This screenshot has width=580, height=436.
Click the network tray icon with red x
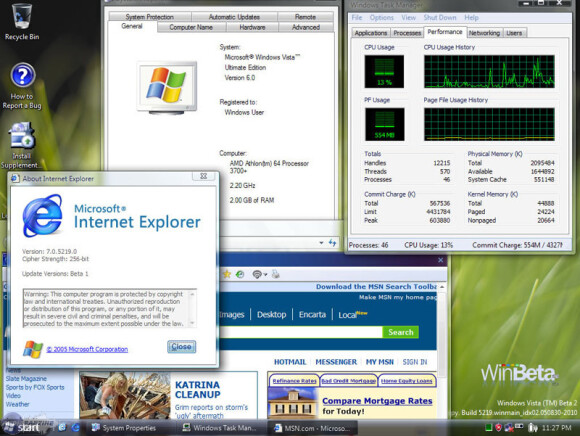click(509, 427)
